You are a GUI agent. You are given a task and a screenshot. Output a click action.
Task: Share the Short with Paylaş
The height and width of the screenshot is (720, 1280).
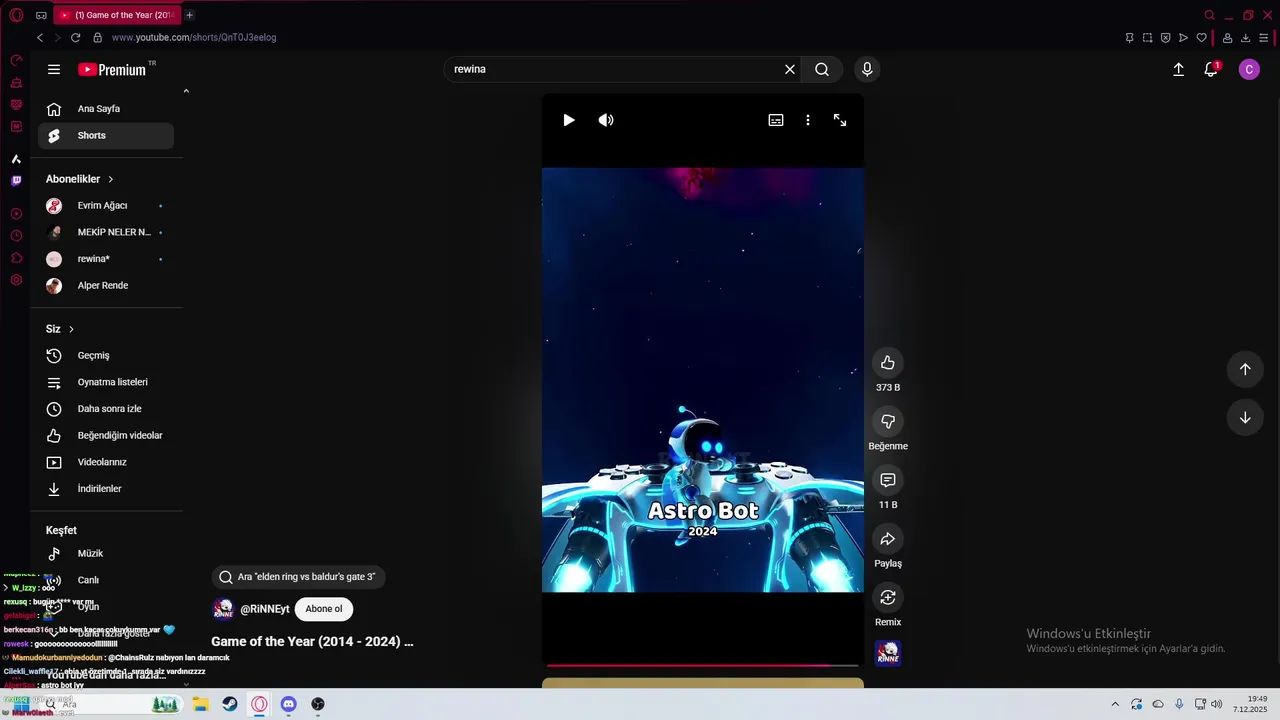(x=888, y=539)
